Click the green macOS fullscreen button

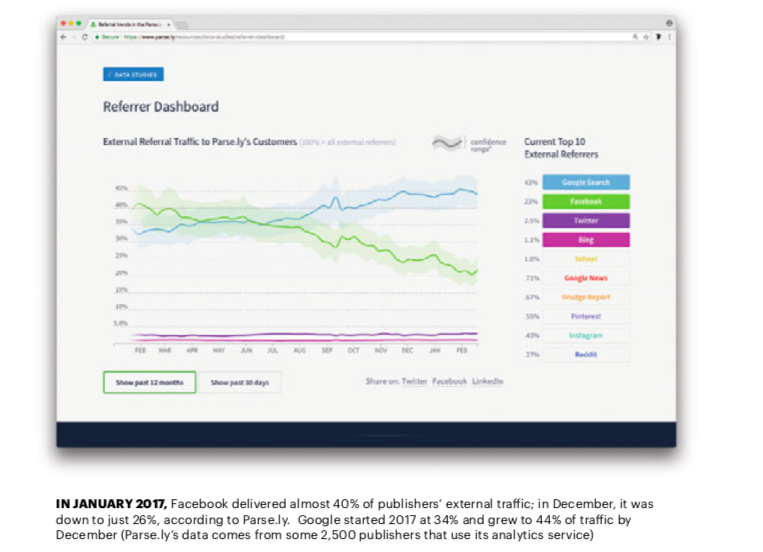click(79, 23)
